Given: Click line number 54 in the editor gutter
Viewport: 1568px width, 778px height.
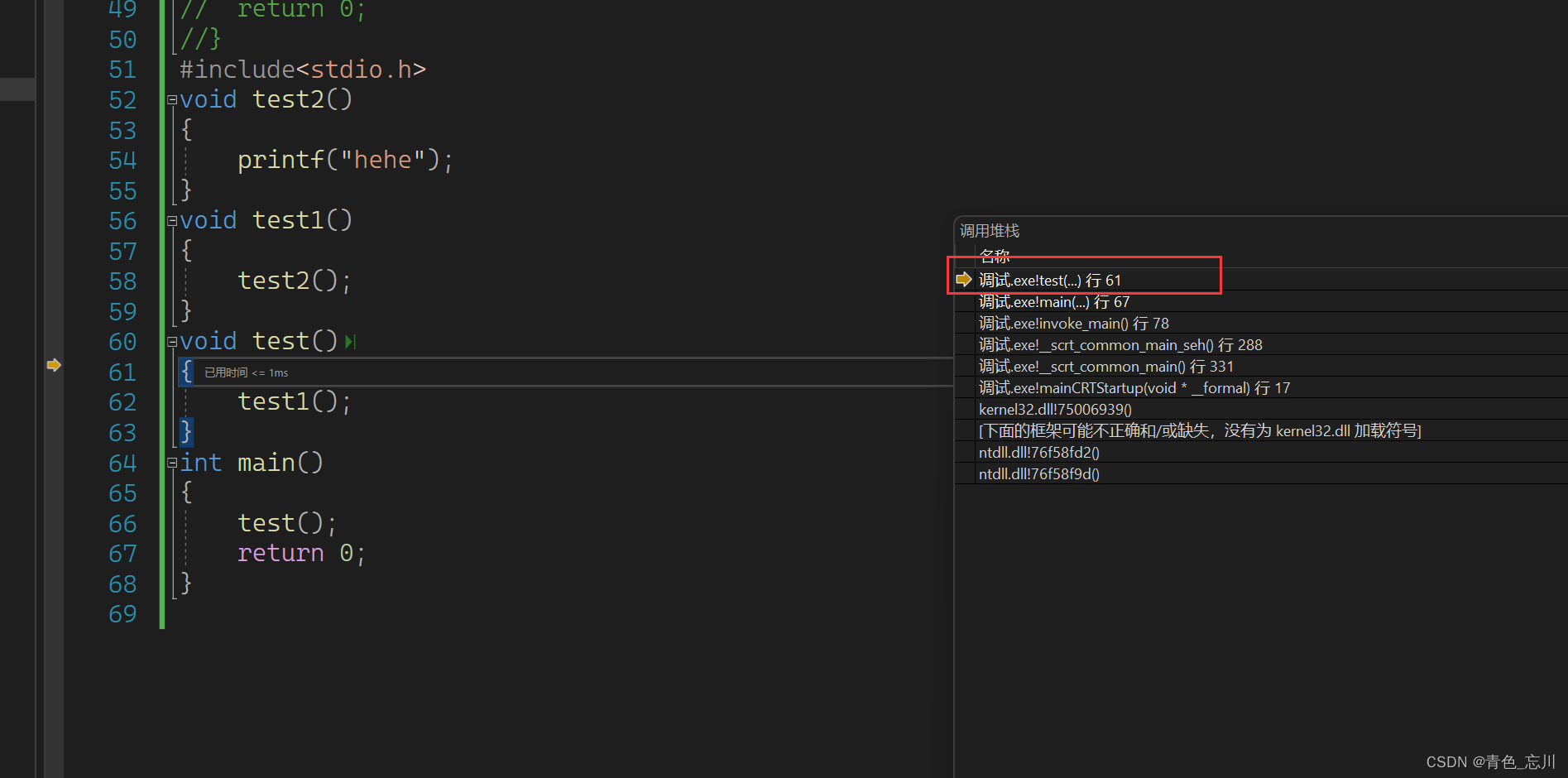Looking at the screenshot, I should [122, 161].
